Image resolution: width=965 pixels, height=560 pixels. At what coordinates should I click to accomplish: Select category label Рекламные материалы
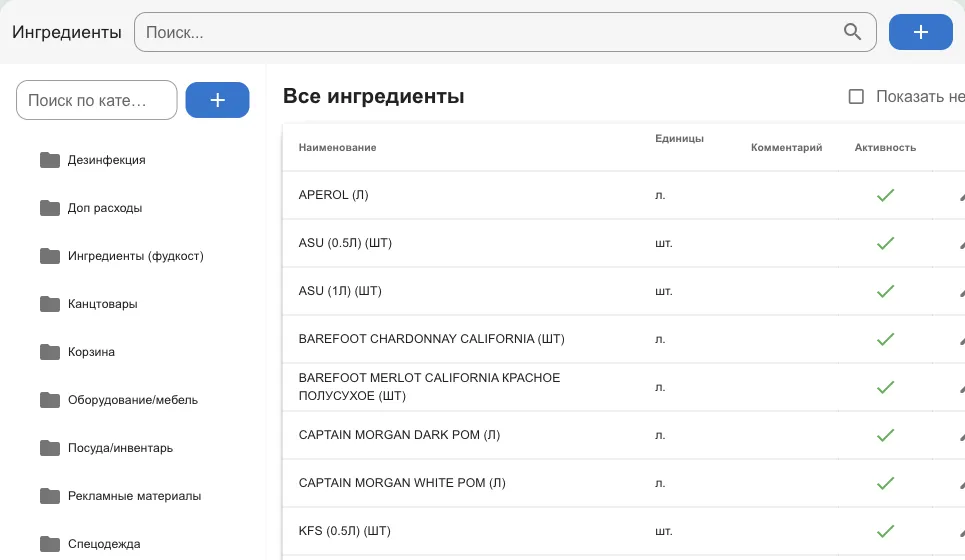tap(134, 496)
